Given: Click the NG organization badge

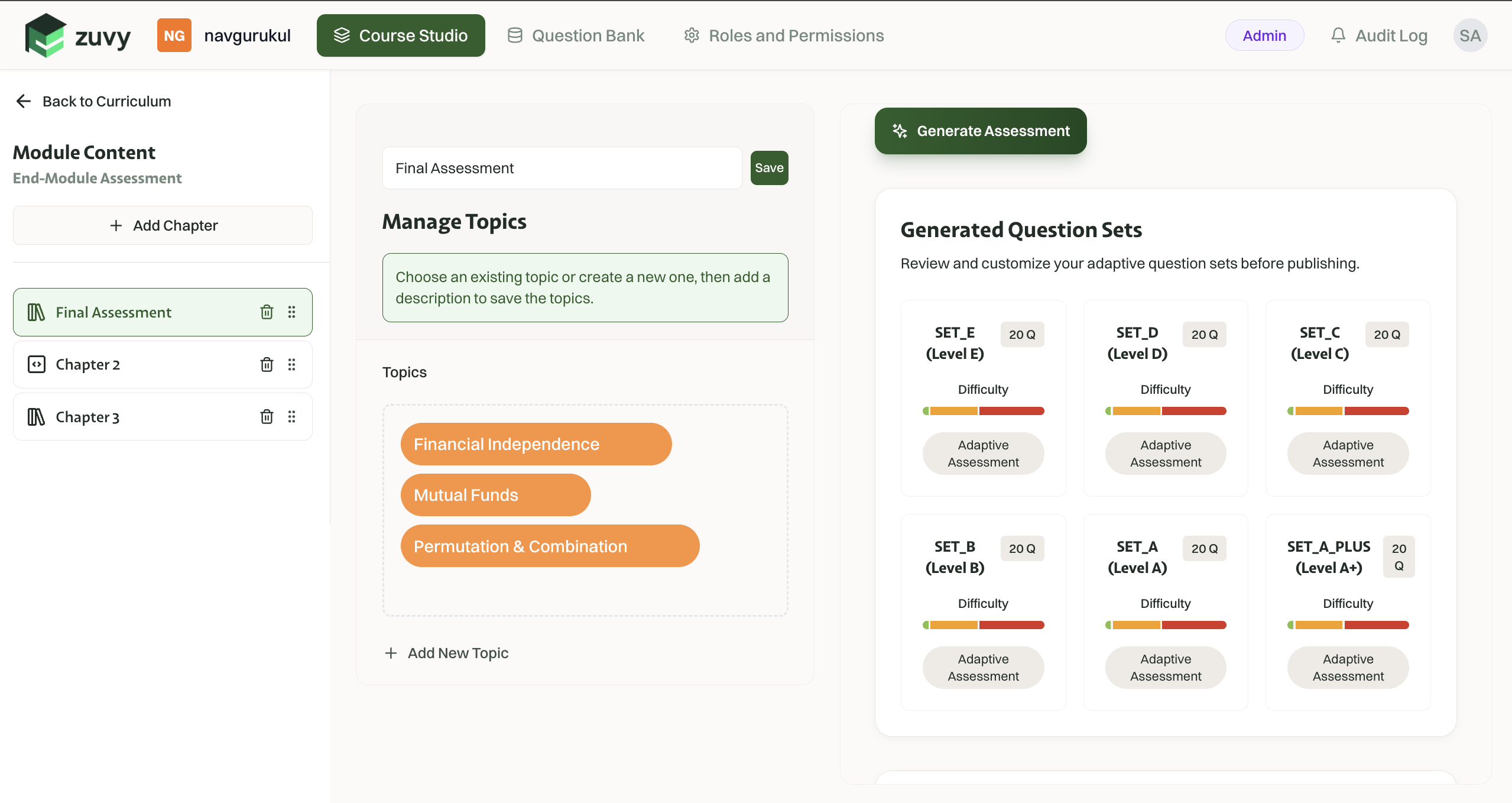Looking at the screenshot, I should click(174, 35).
